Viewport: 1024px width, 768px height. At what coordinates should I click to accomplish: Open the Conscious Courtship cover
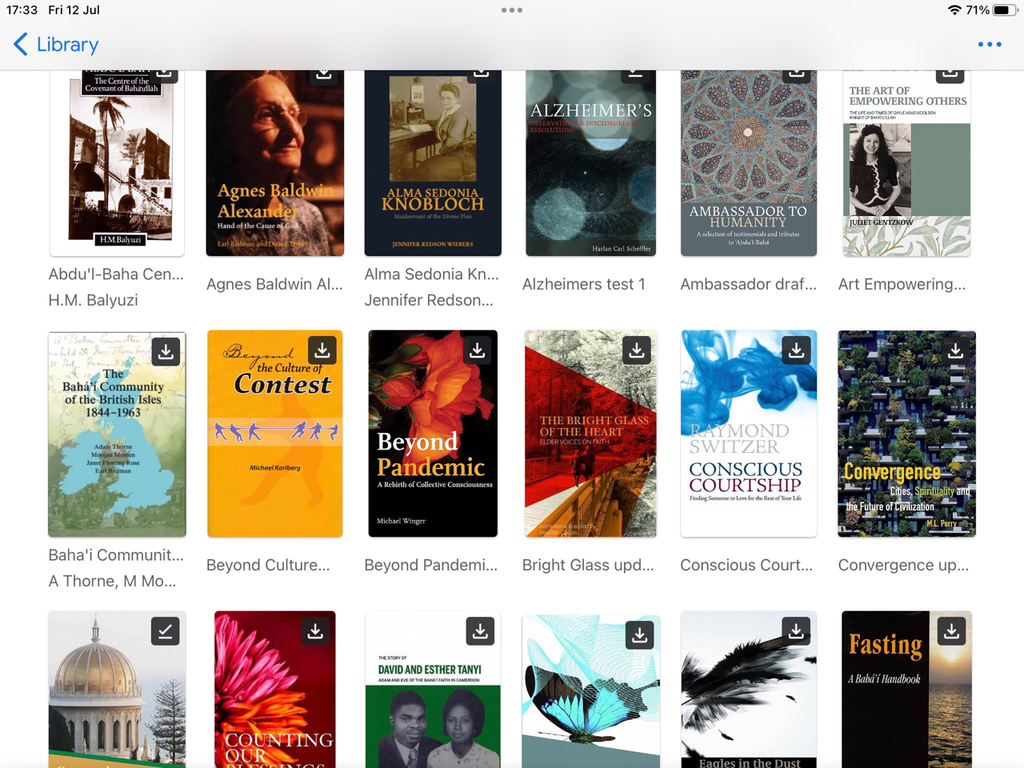(x=749, y=434)
